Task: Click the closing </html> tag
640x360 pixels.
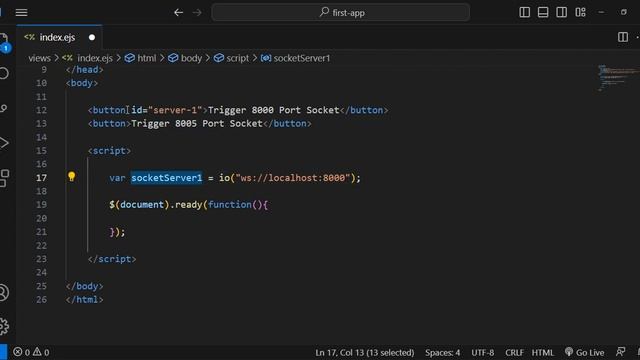Action: tap(84, 300)
